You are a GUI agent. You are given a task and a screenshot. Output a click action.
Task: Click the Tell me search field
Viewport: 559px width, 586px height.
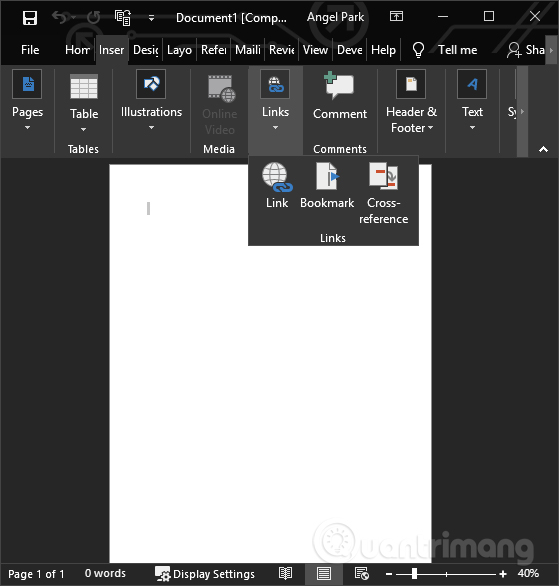[x=457, y=50]
